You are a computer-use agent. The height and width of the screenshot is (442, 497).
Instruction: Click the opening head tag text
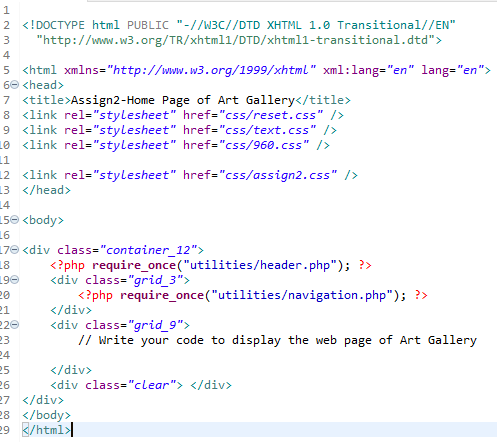tap(43, 85)
